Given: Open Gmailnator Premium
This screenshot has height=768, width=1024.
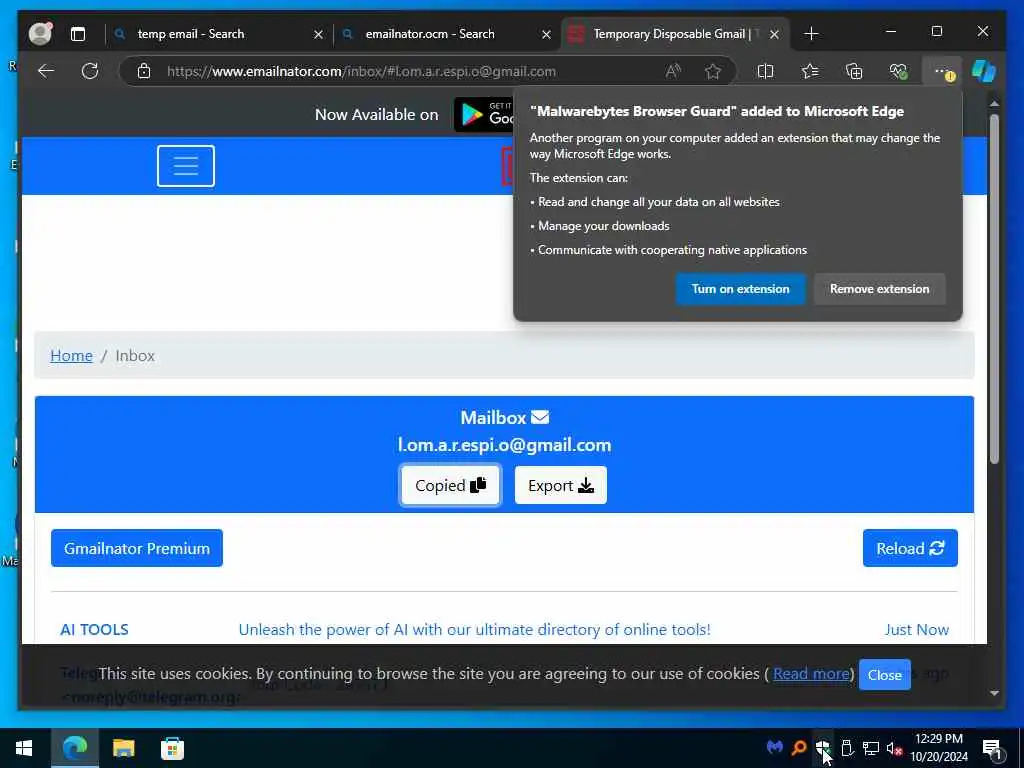Looking at the screenshot, I should pyautogui.click(x=136, y=548).
